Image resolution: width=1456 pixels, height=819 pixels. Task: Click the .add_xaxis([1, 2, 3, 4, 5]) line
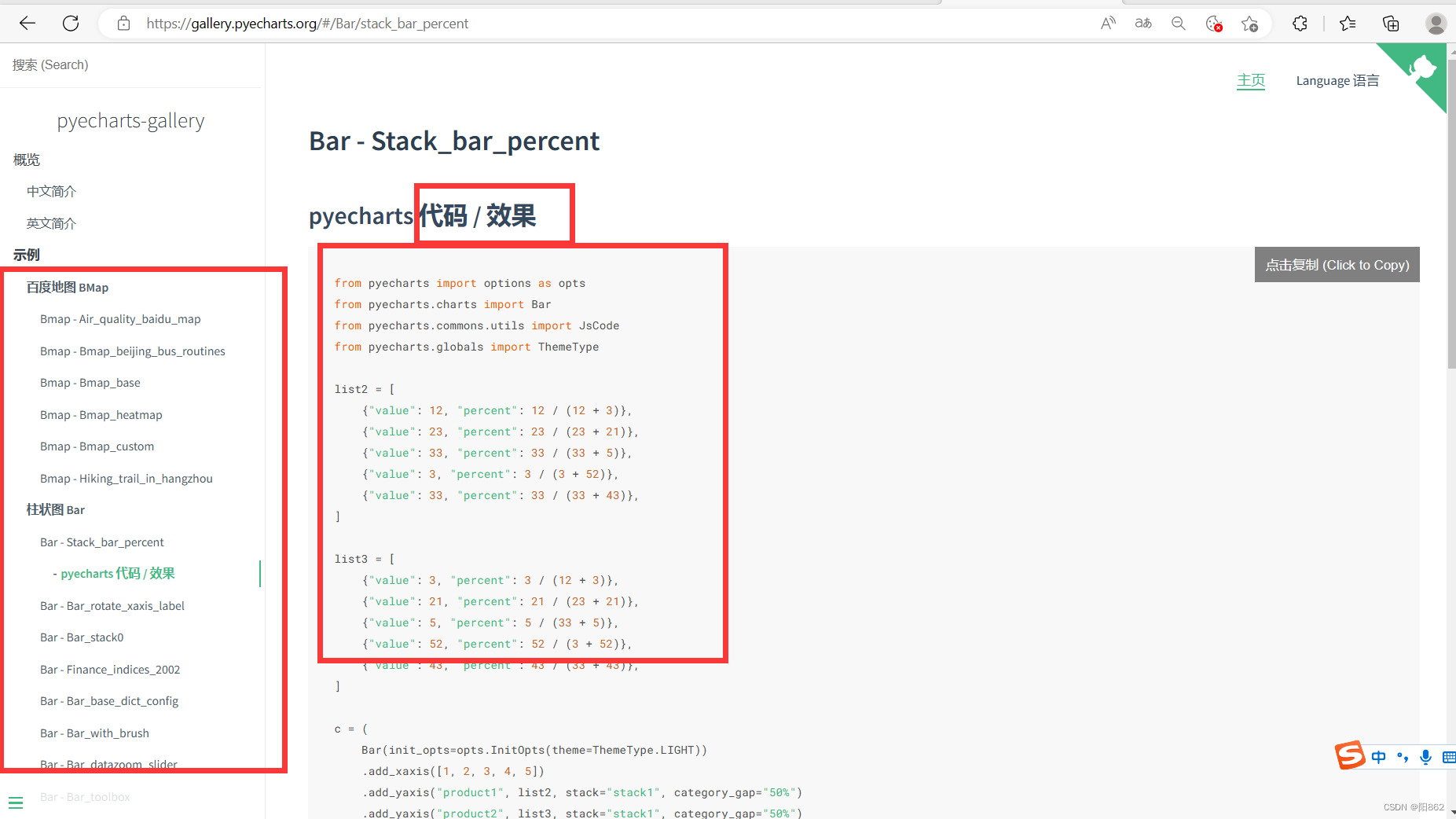tap(453, 771)
